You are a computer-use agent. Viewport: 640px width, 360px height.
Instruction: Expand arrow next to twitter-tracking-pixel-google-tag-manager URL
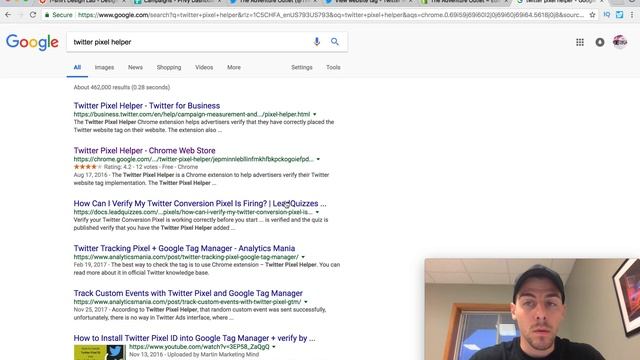click(x=303, y=257)
